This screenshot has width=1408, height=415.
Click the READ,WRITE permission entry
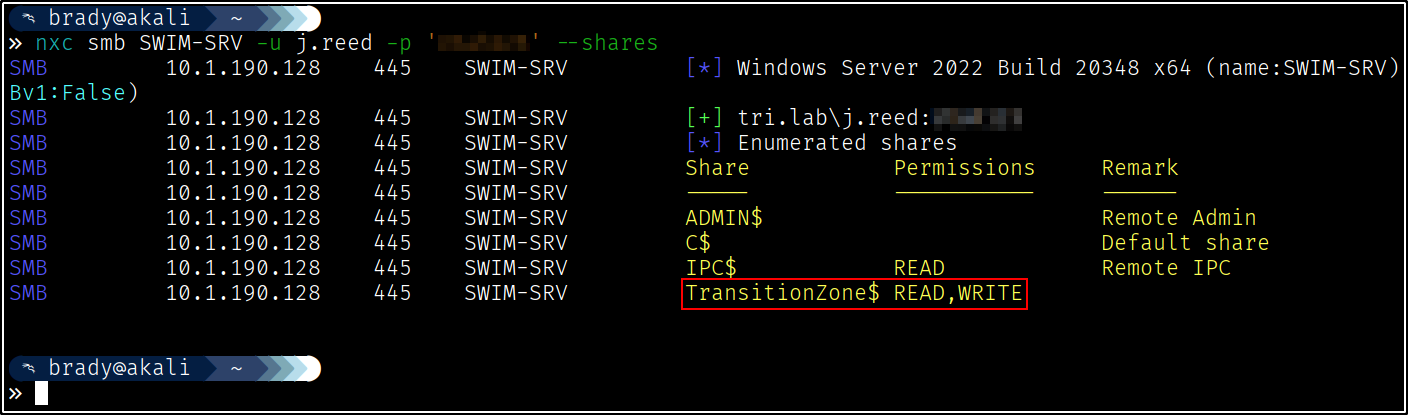coord(958,293)
